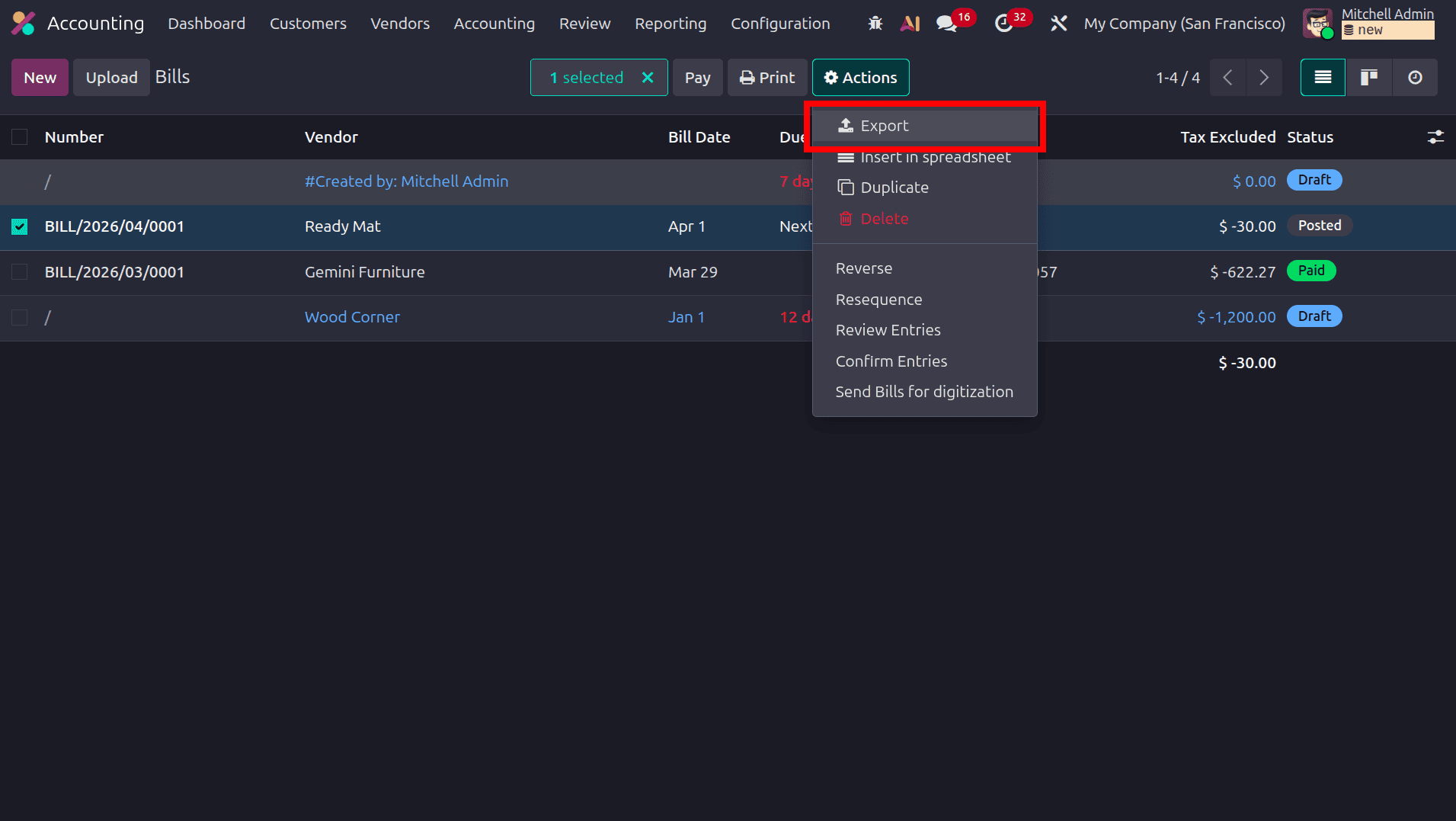Screen dimensions: 1456x821
Task: Click the pager 1-4 / 4
Action: coord(1177,78)
